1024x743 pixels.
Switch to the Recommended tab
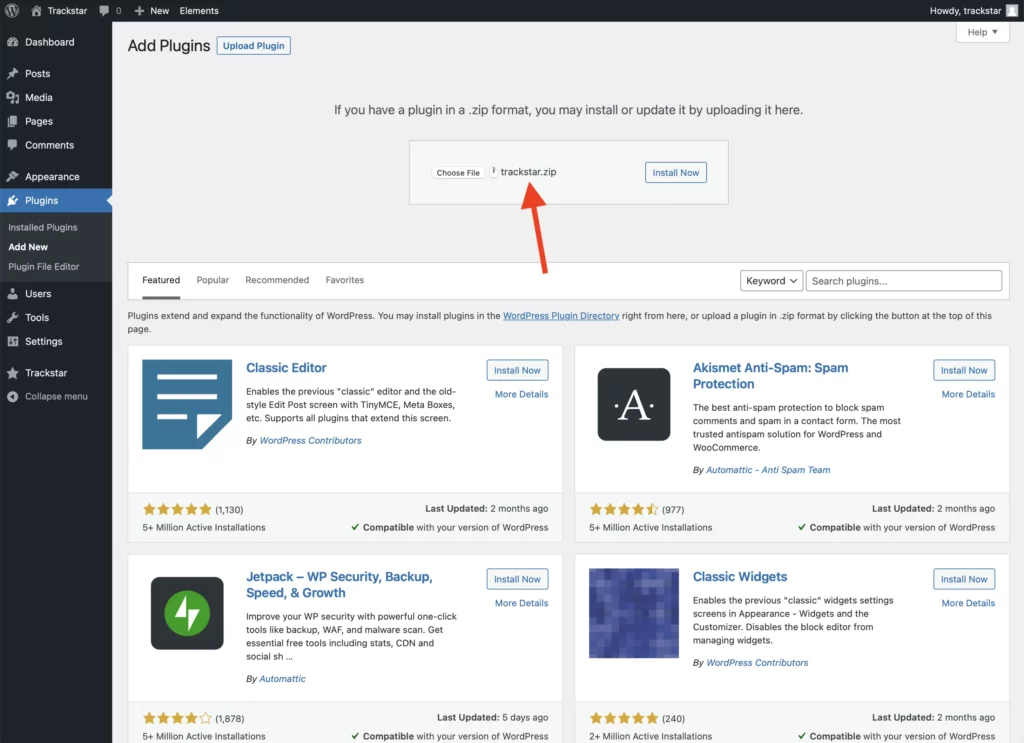click(277, 280)
